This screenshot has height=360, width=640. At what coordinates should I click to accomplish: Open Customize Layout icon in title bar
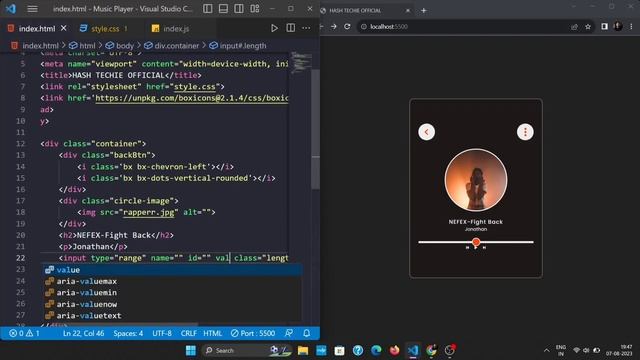tap(255, 9)
